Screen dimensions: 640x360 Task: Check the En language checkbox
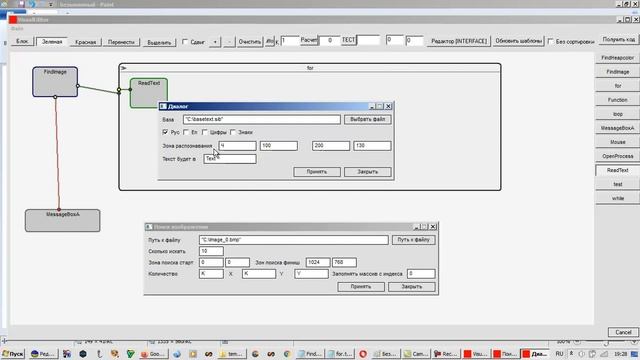click(186, 132)
